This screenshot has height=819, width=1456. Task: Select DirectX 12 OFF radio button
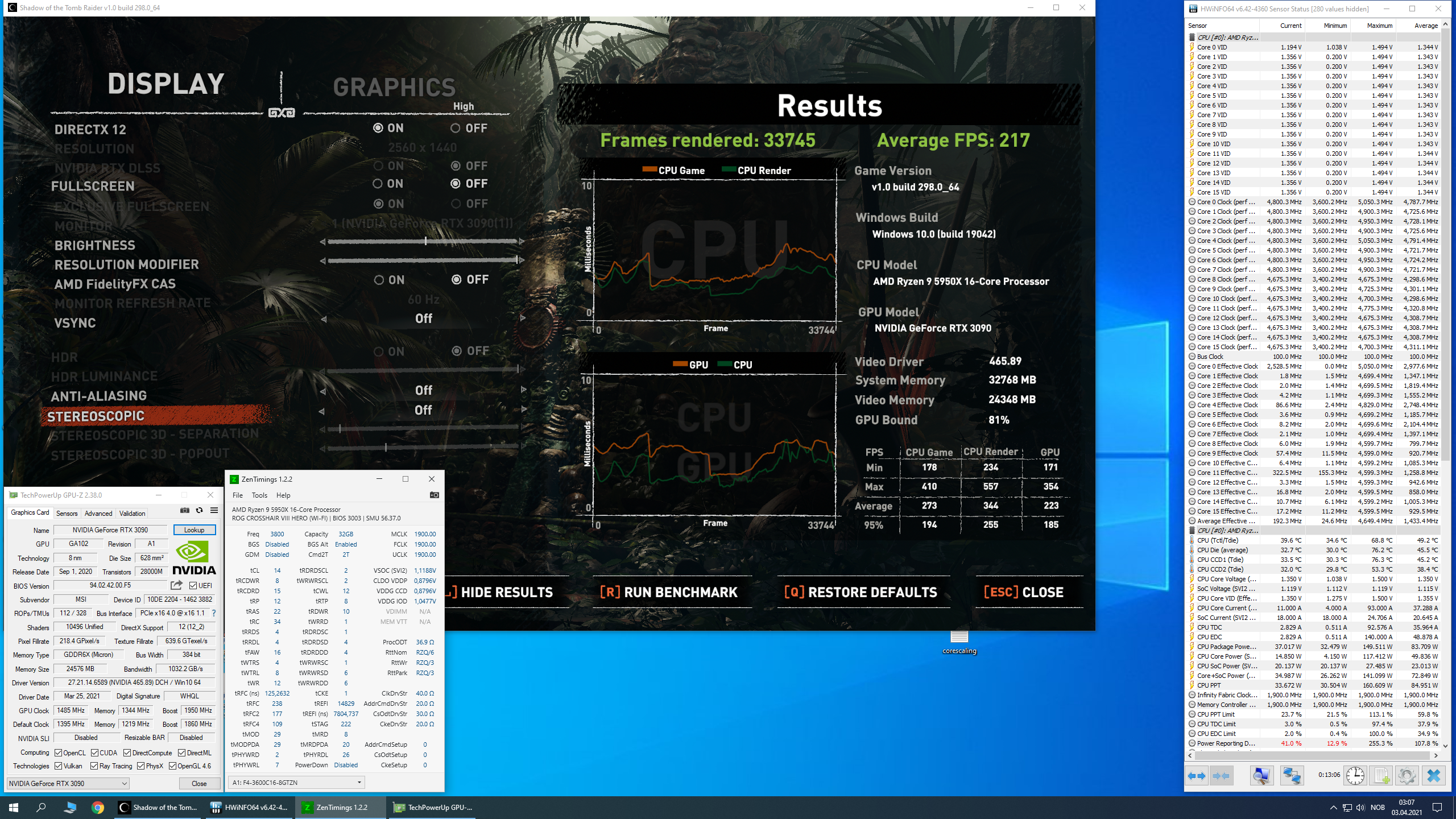(x=456, y=128)
